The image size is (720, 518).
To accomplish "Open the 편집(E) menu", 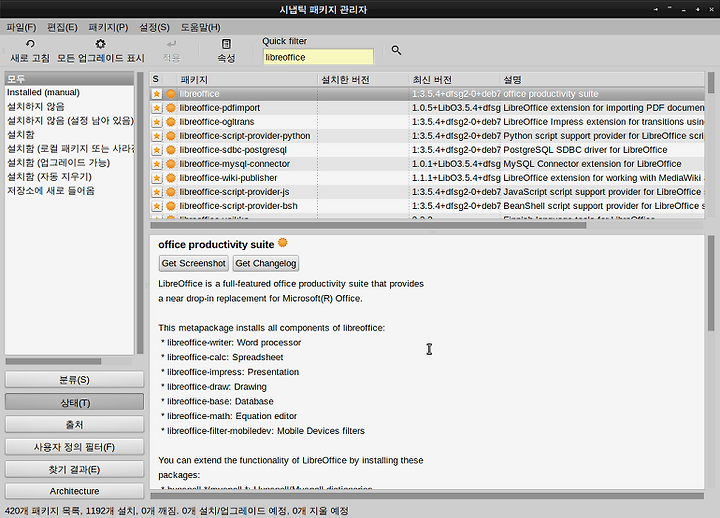I will (62, 27).
